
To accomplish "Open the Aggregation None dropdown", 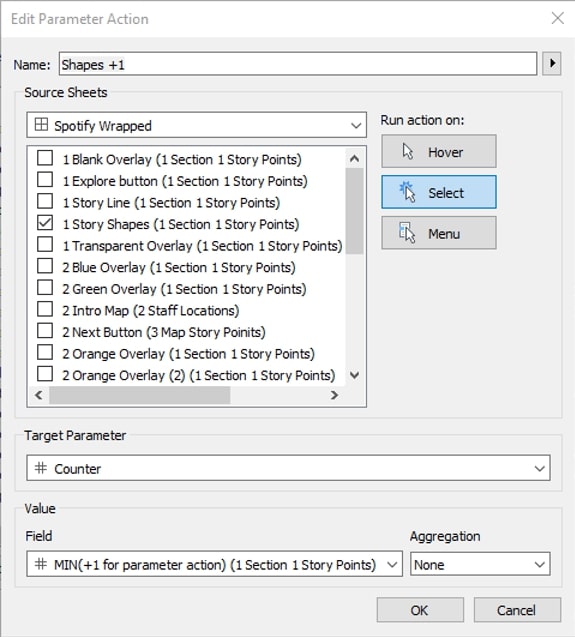I will point(480,564).
